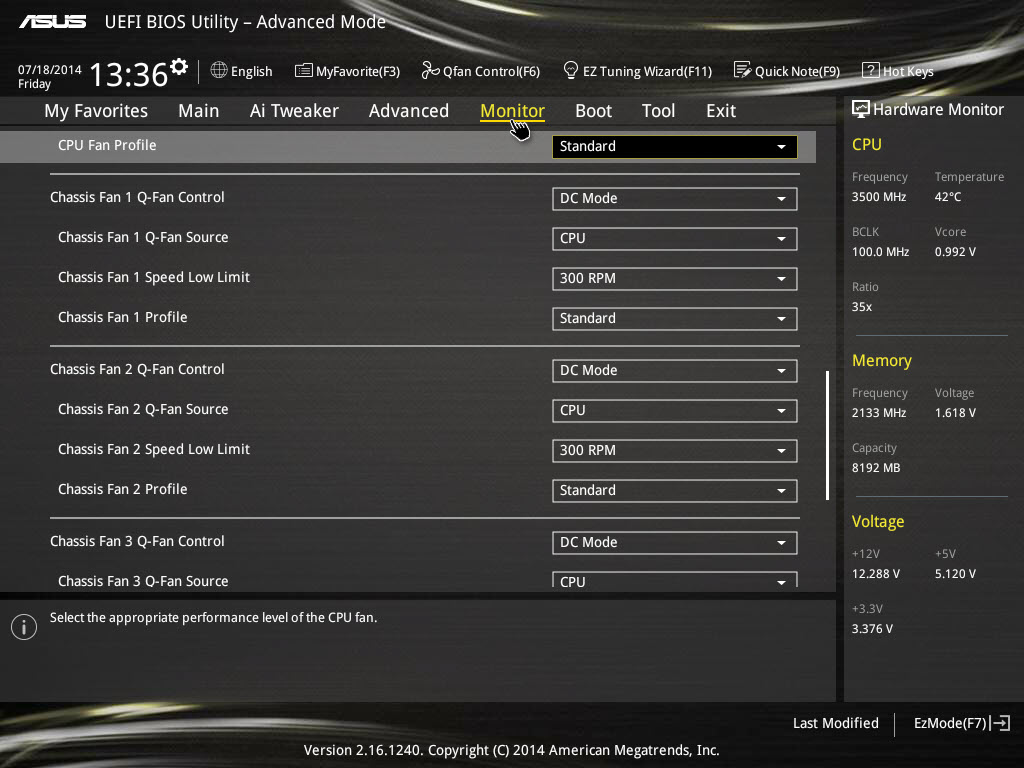Screen dimensions: 1024x768
Task: Click the BIOS version copyright text
Action: [x=511, y=750]
